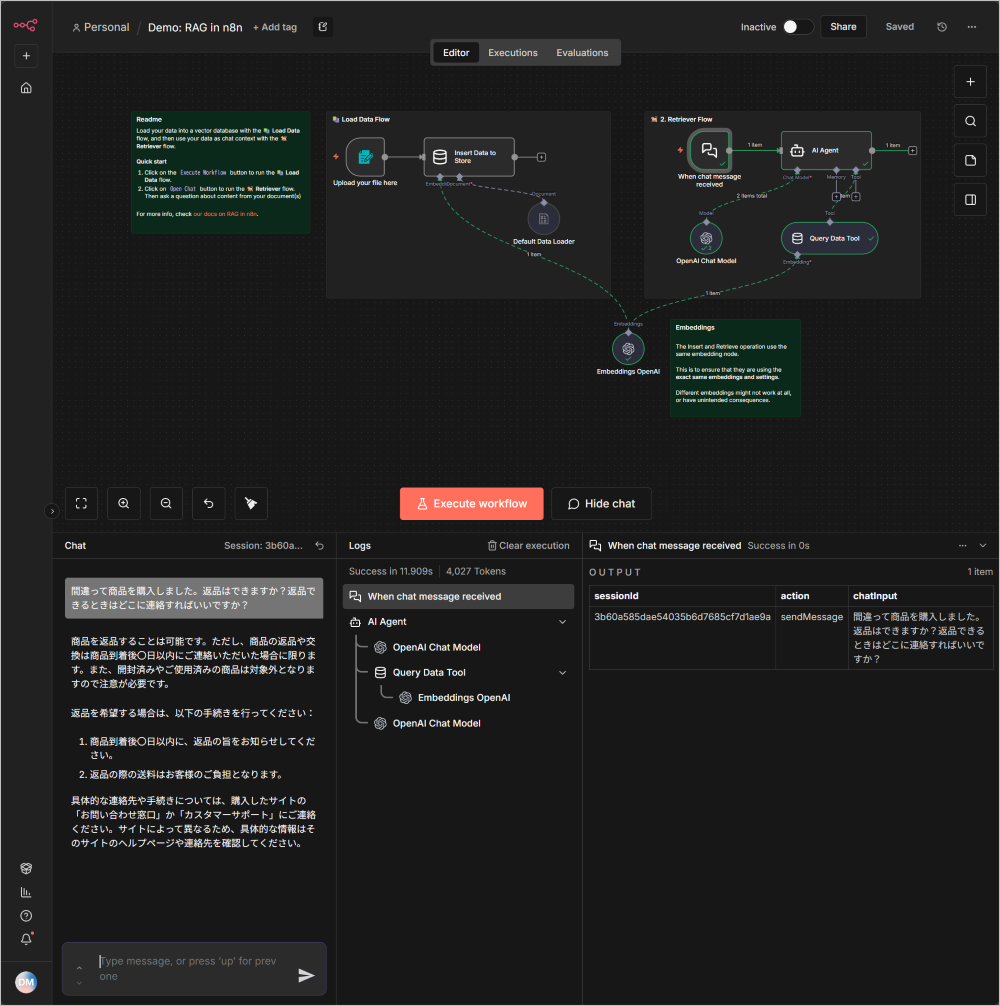Click Clear execution in Logs
1000x1006 pixels.
(528, 546)
